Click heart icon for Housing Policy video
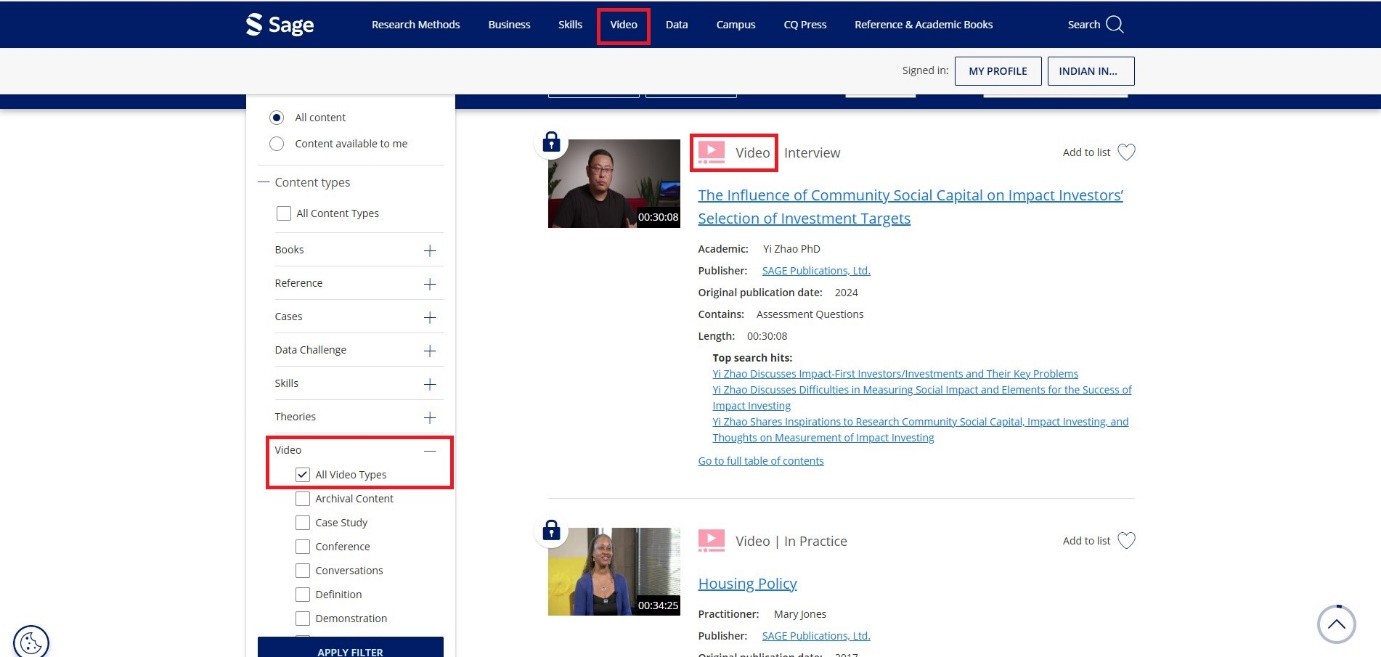 point(1126,541)
